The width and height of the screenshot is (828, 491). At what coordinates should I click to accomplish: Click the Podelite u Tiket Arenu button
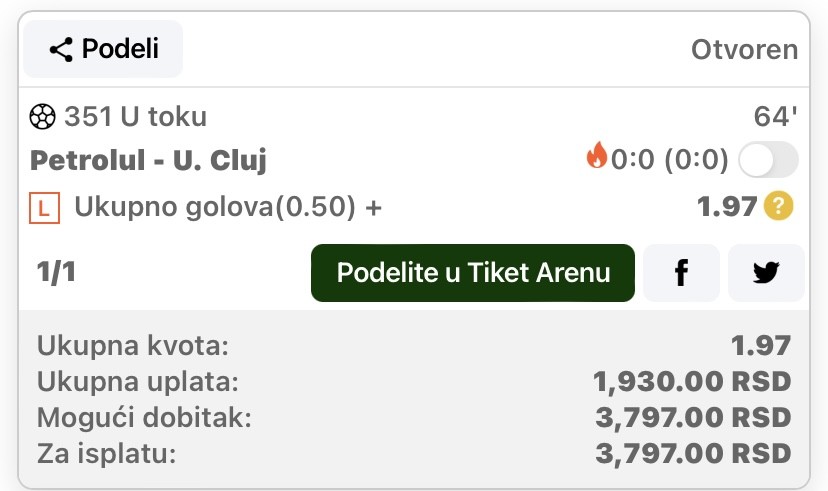tap(473, 273)
